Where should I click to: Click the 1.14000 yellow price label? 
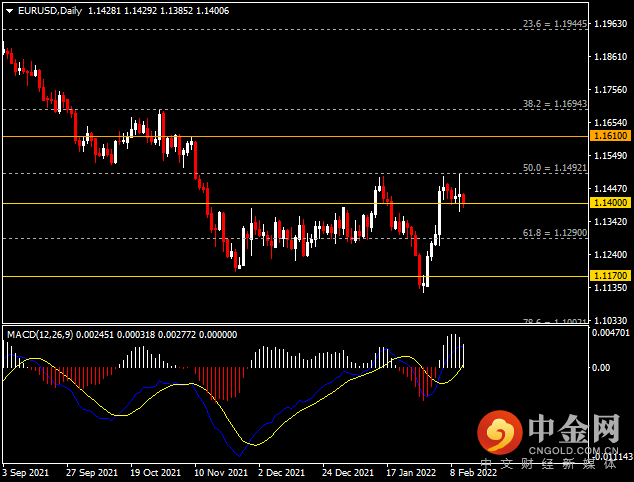pyautogui.click(x=611, y=203)
